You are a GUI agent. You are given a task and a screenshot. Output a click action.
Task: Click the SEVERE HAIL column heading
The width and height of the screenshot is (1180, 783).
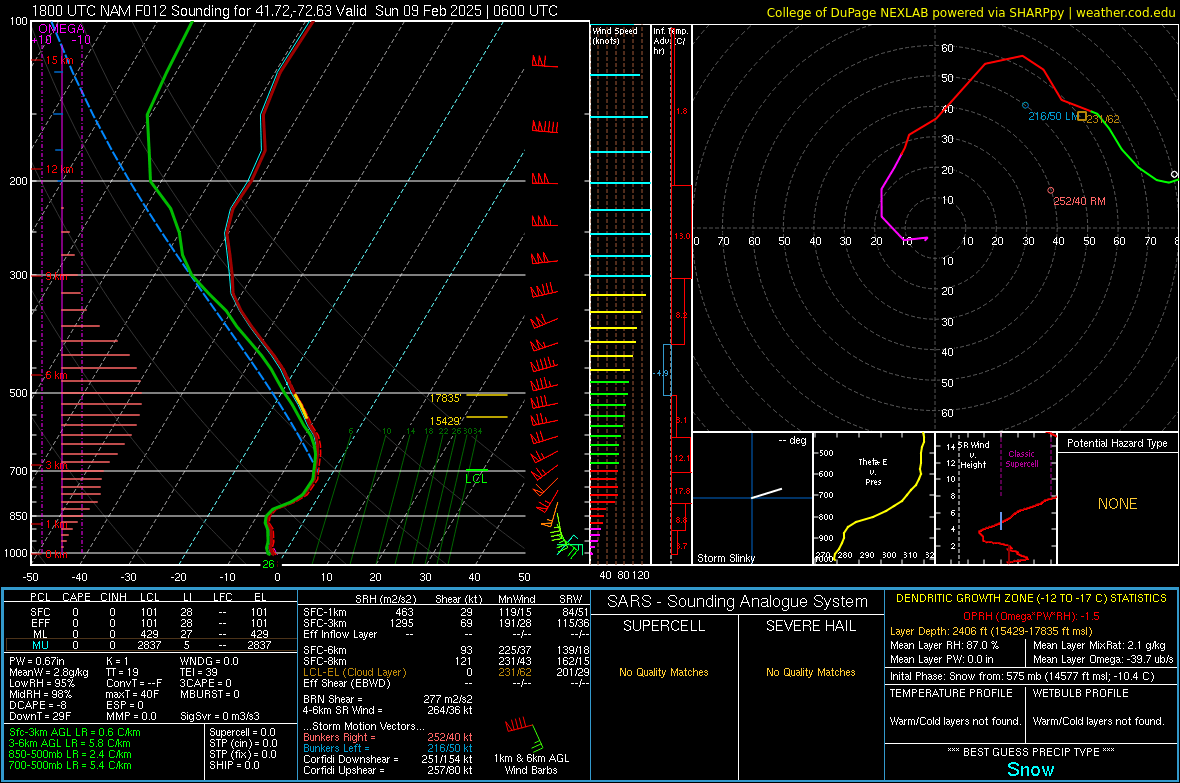point(810,626)
